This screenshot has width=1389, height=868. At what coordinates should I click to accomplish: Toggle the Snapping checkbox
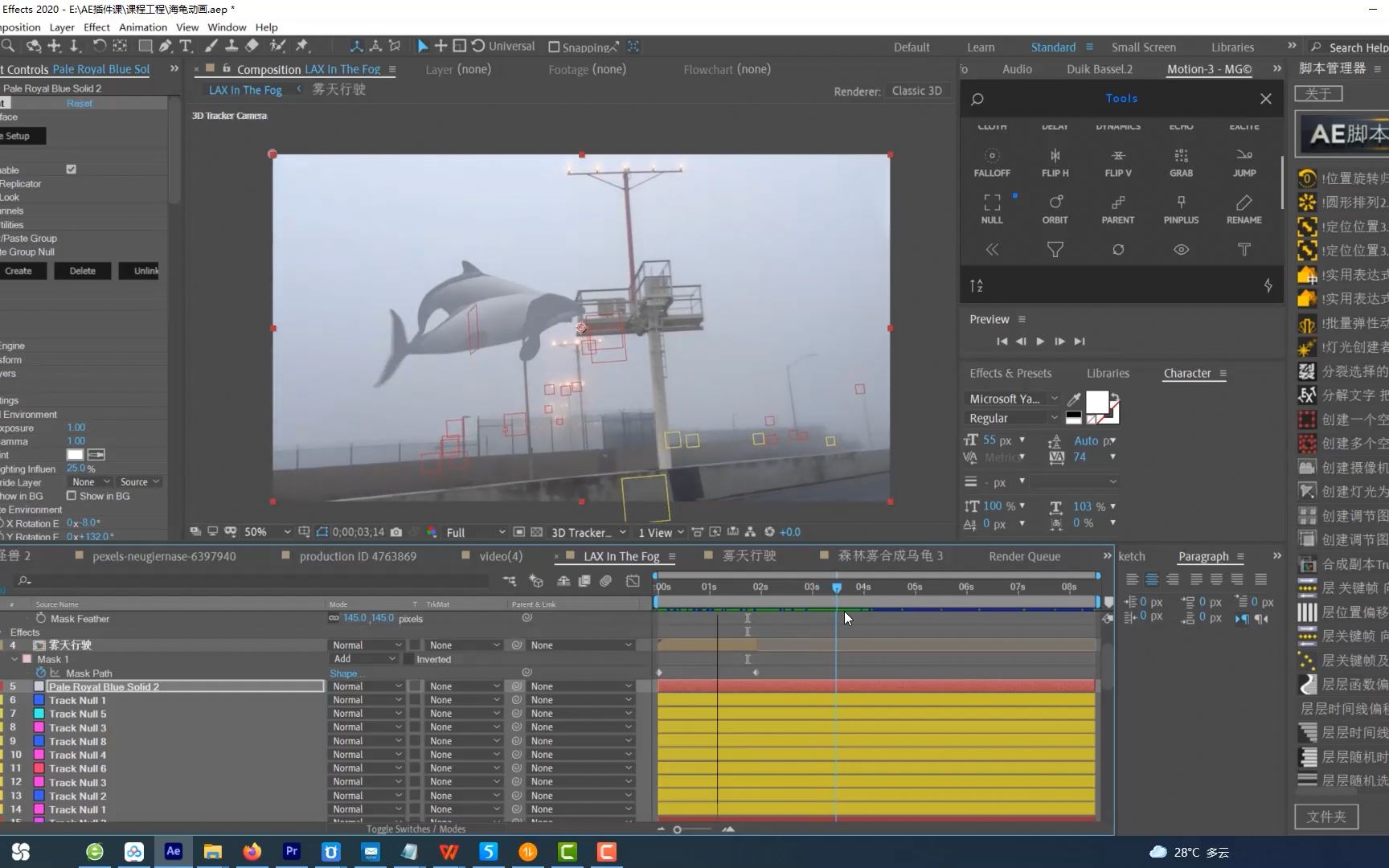554,47
